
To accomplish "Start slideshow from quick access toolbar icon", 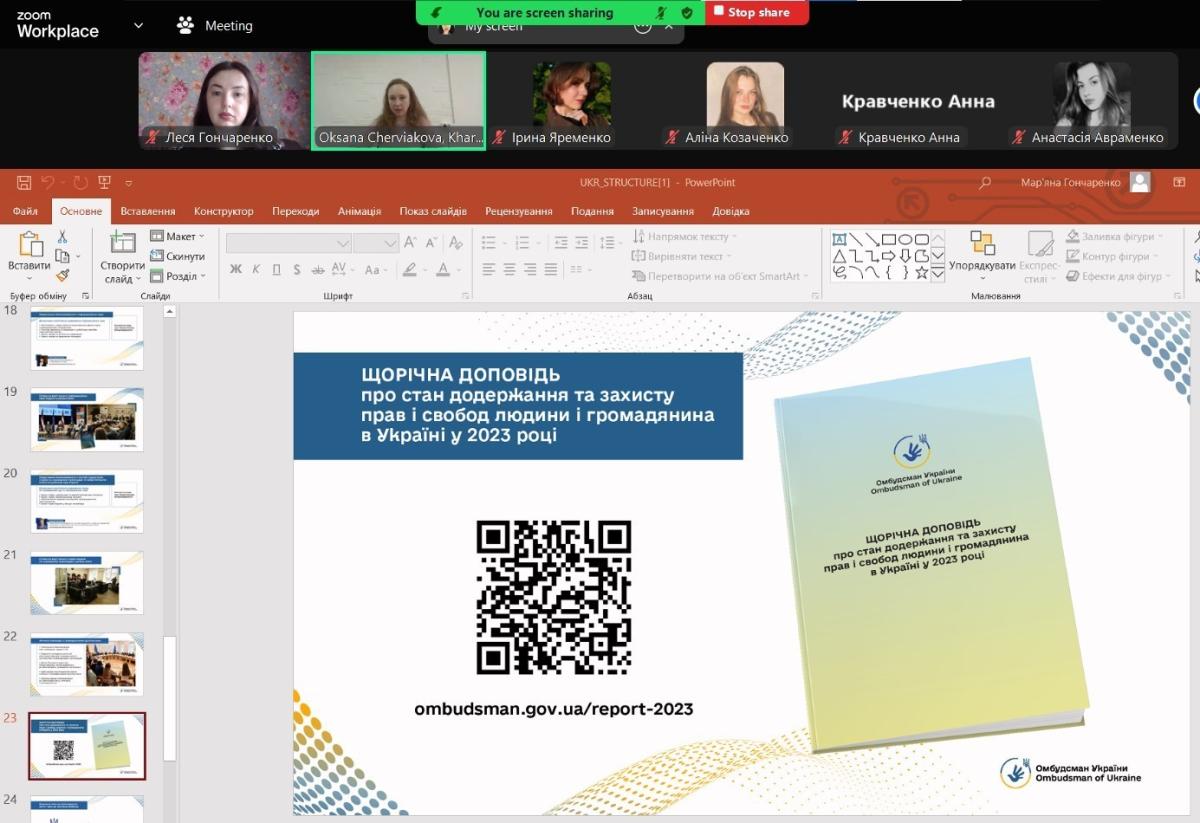I will click(x=103, y=183).
